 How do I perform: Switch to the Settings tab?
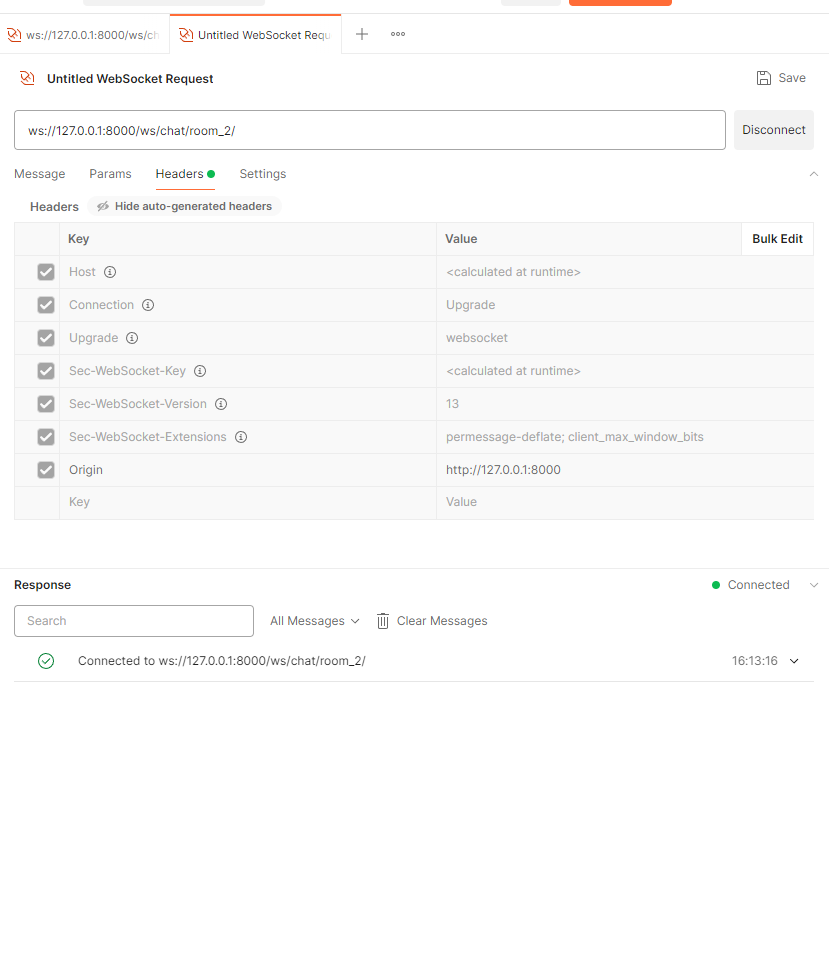(262, 174)
